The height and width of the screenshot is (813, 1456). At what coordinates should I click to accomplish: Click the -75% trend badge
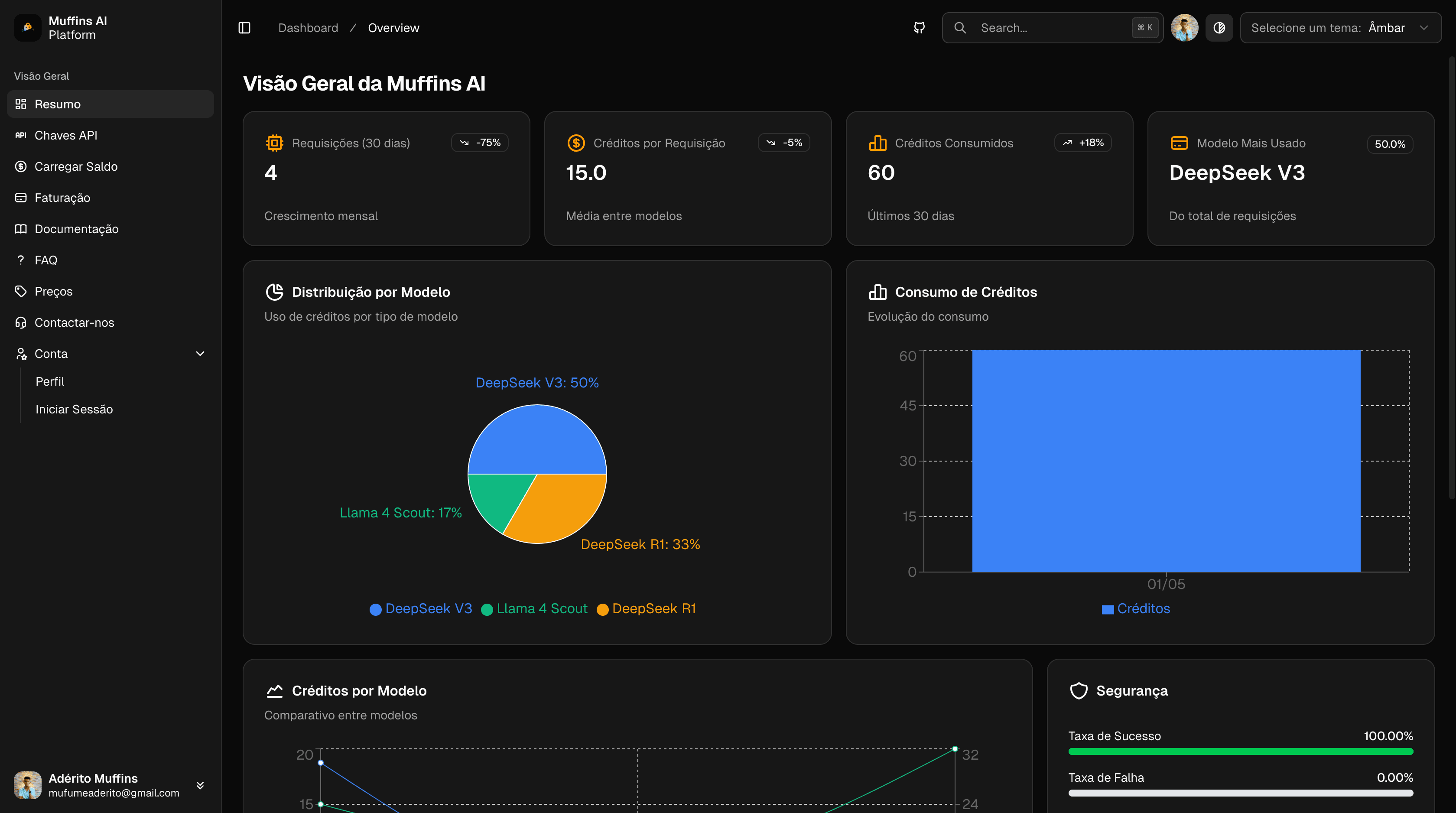(x=480, y=143)
